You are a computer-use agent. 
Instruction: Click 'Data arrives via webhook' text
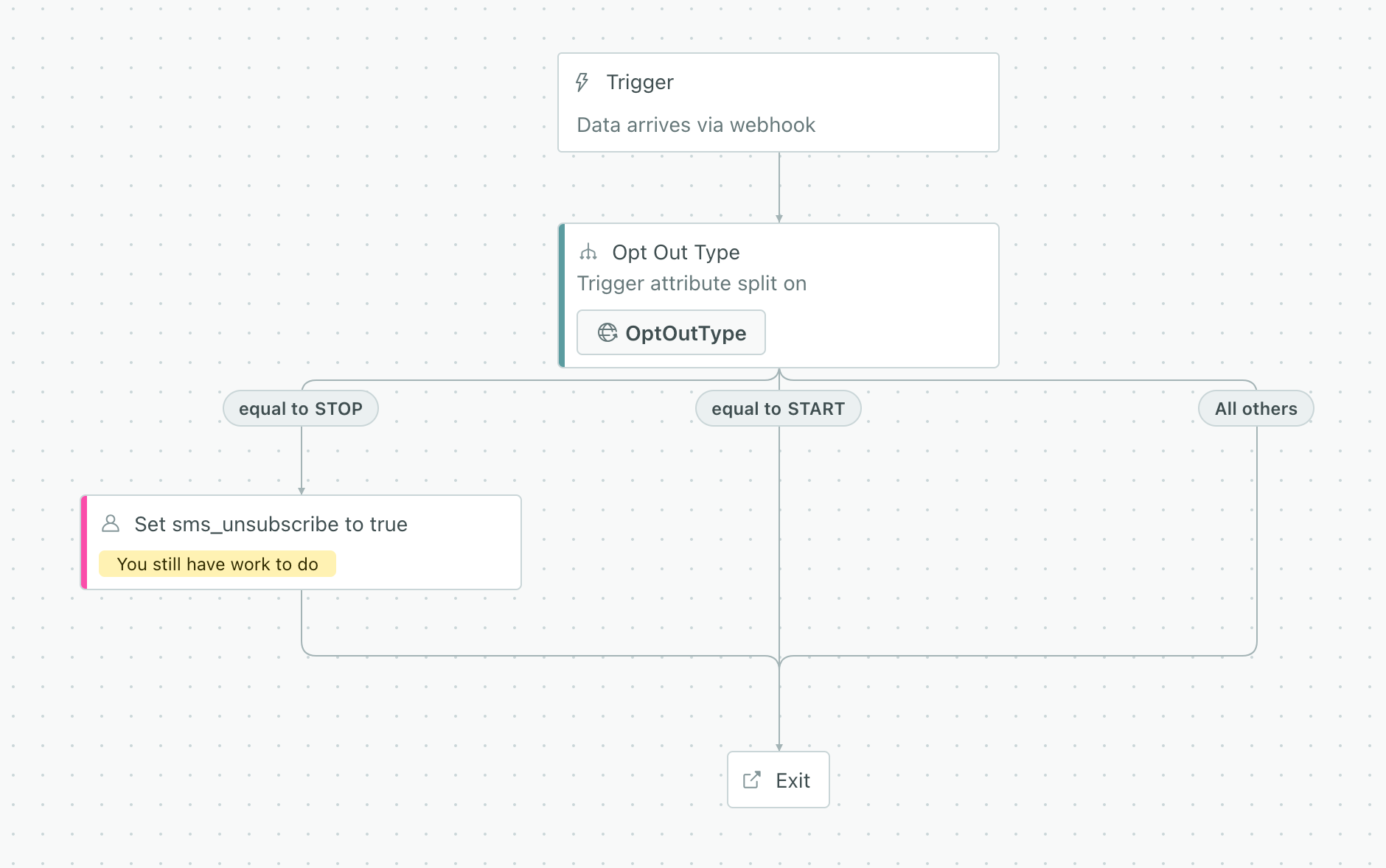(696, 125)
